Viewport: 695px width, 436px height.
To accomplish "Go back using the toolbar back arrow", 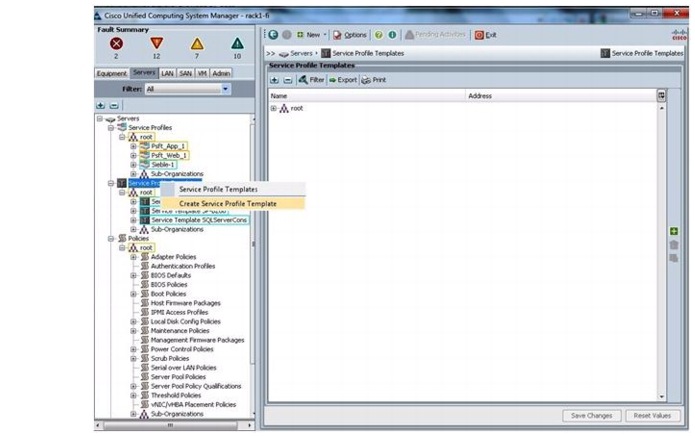I will [273, 35].
